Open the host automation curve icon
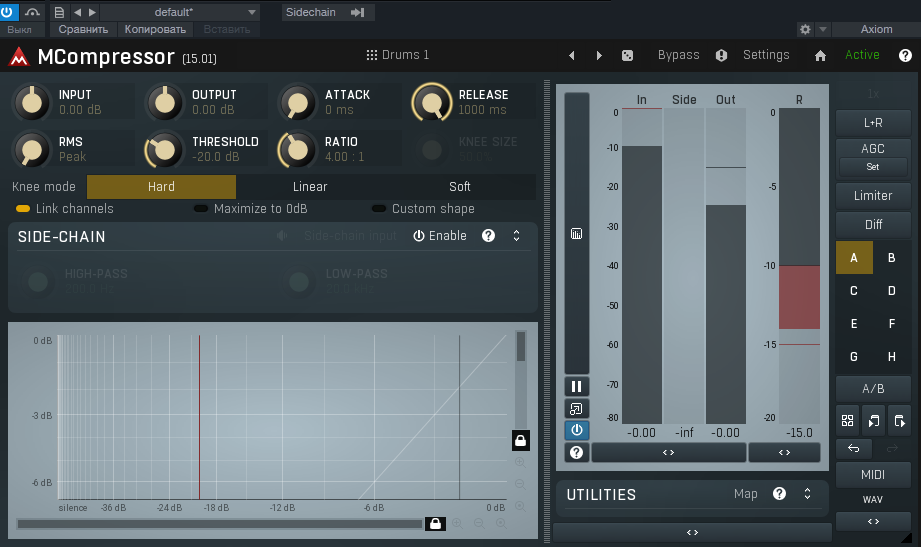 pyautogui.click(x=32, y=12)
